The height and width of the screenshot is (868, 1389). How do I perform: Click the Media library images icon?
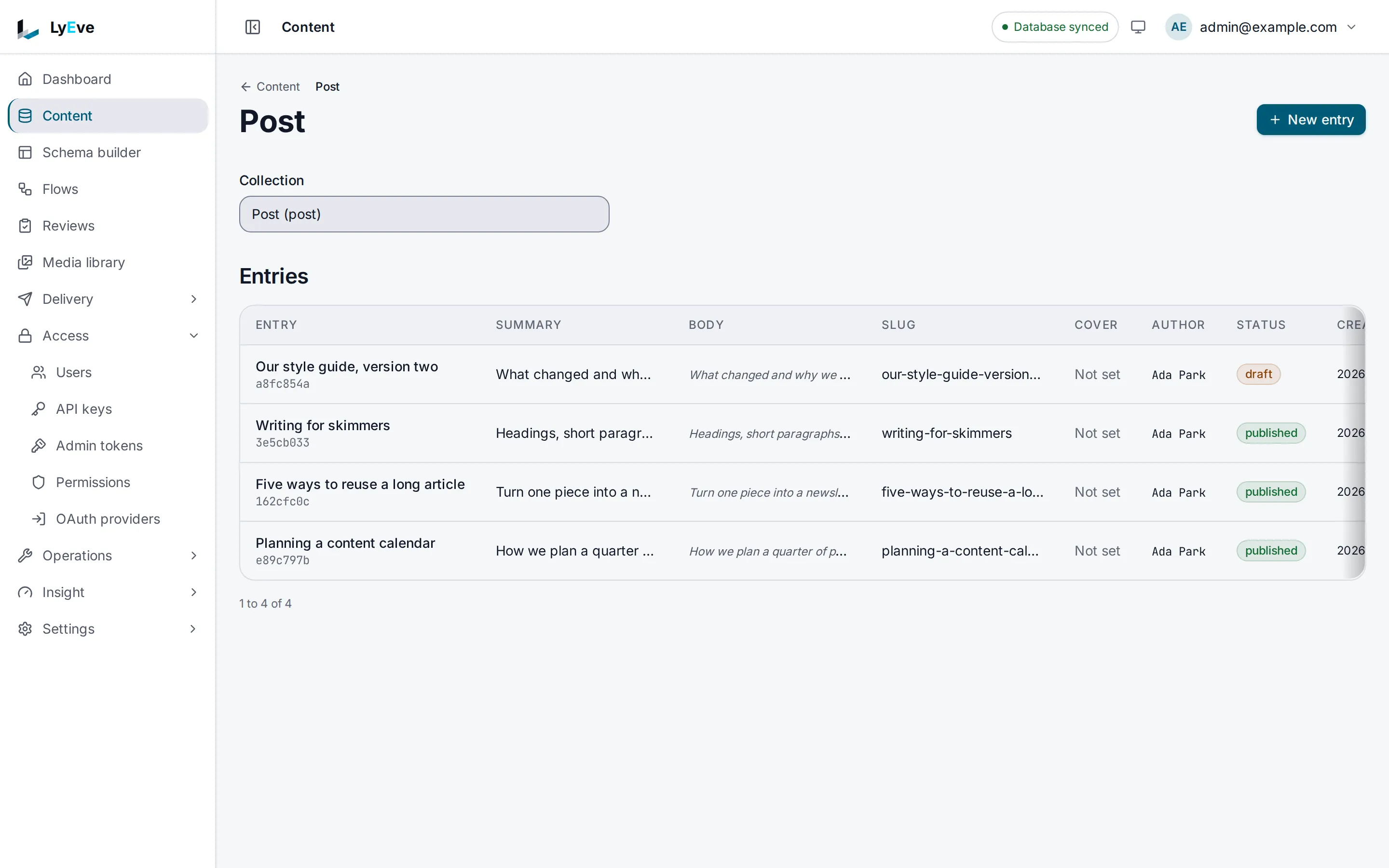[25, 262]
